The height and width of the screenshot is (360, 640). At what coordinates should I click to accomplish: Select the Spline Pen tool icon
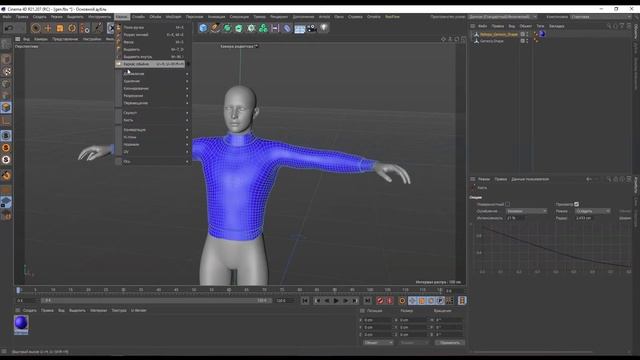pos(215,28)
